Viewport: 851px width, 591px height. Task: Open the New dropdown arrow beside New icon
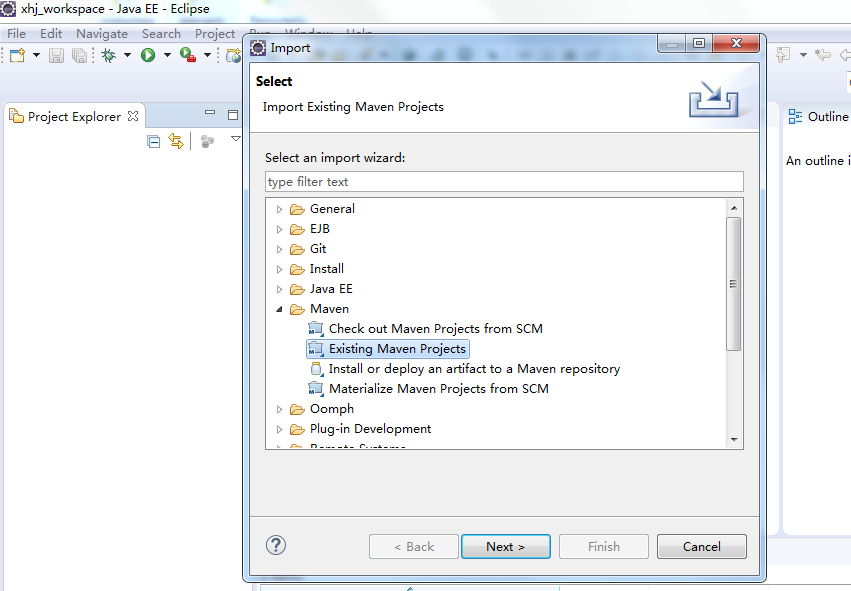[x=36, y=55]
